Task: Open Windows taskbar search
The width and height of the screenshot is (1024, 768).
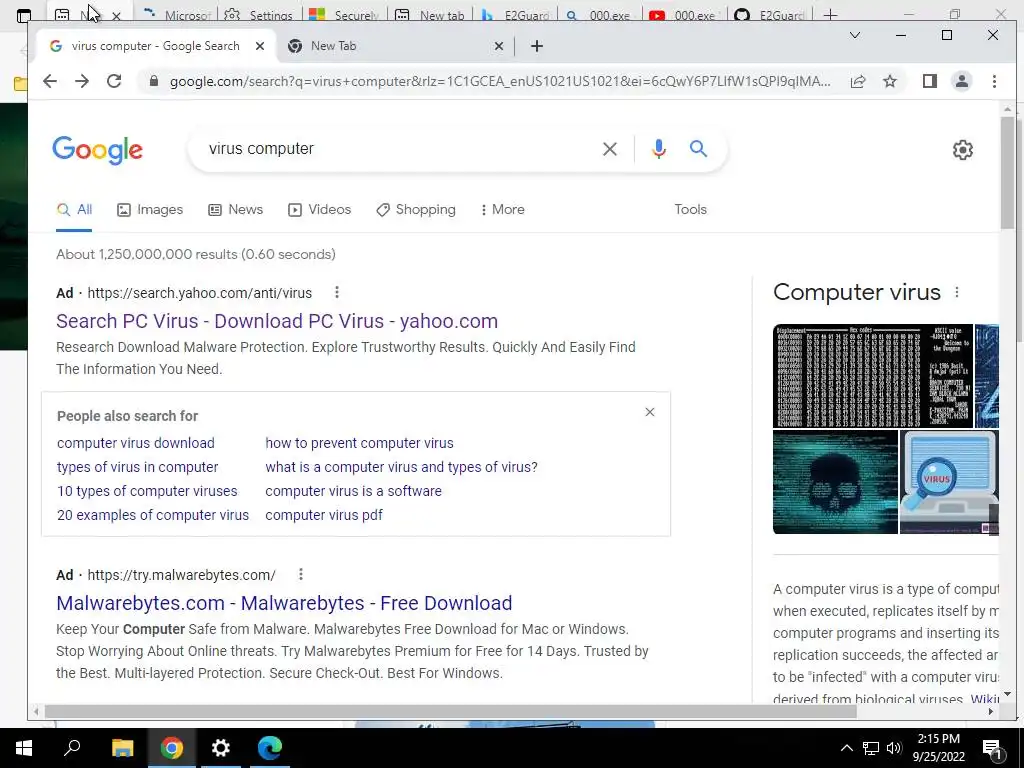Action: 72,748
